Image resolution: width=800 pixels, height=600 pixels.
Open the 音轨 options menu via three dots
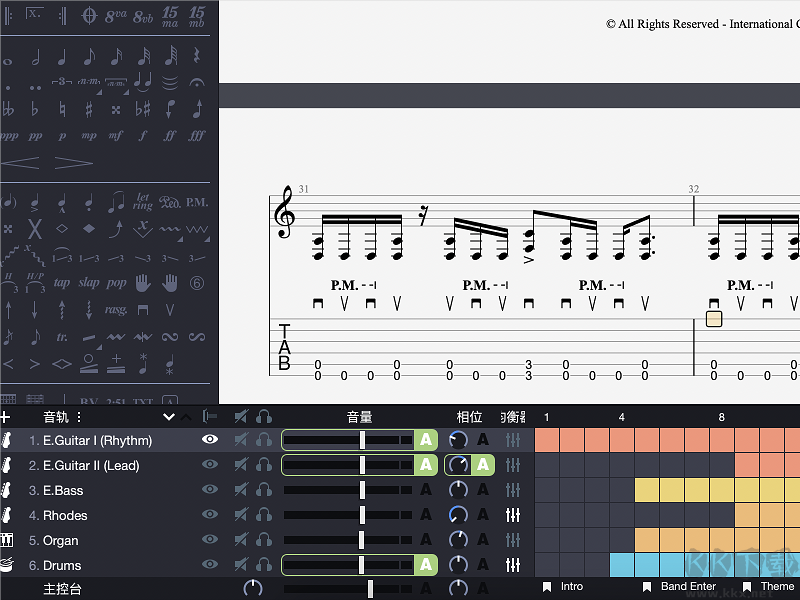pyautogui.click(x=79, y=416)
